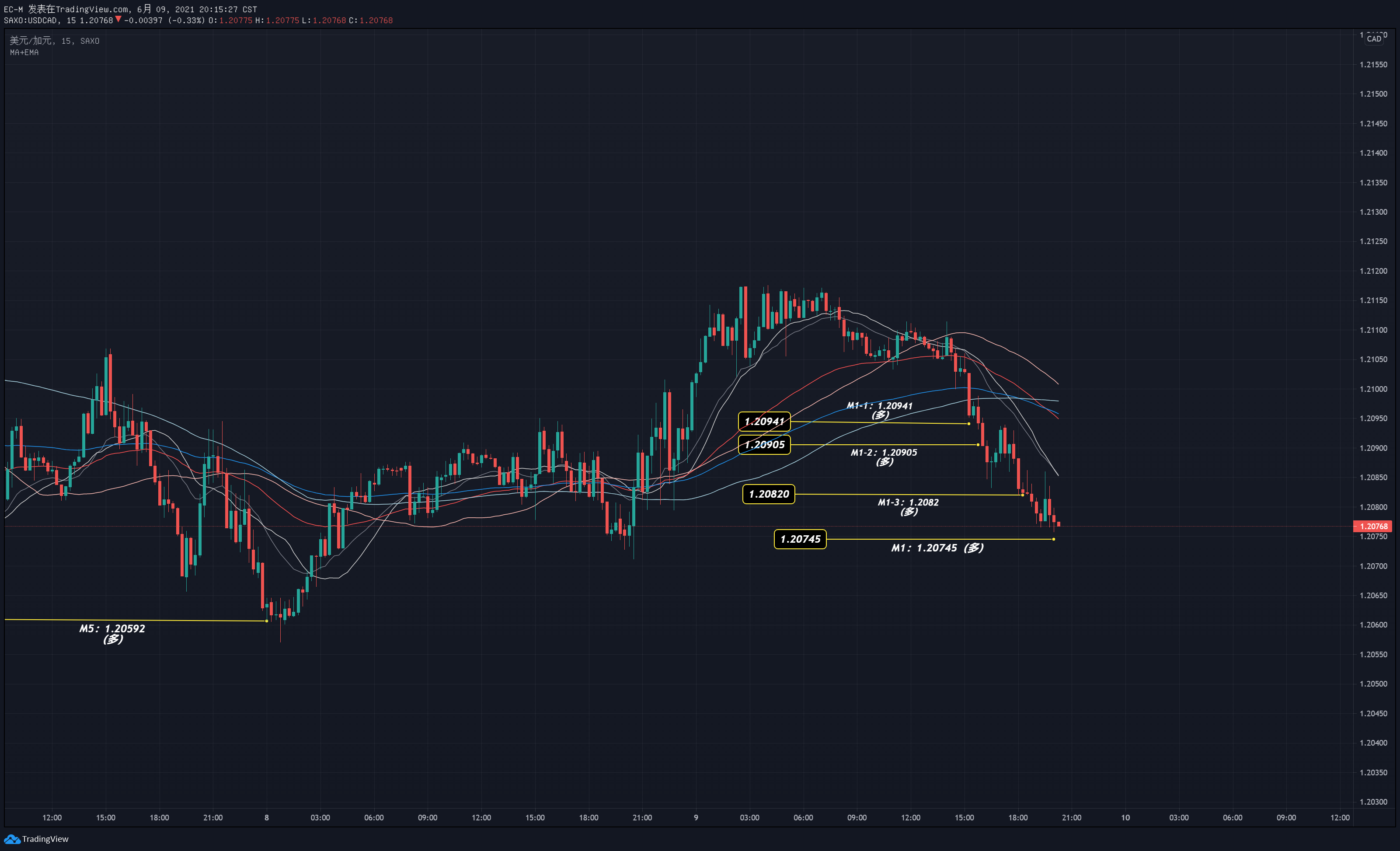Click the yellow 1.20820 price label box

769,494
